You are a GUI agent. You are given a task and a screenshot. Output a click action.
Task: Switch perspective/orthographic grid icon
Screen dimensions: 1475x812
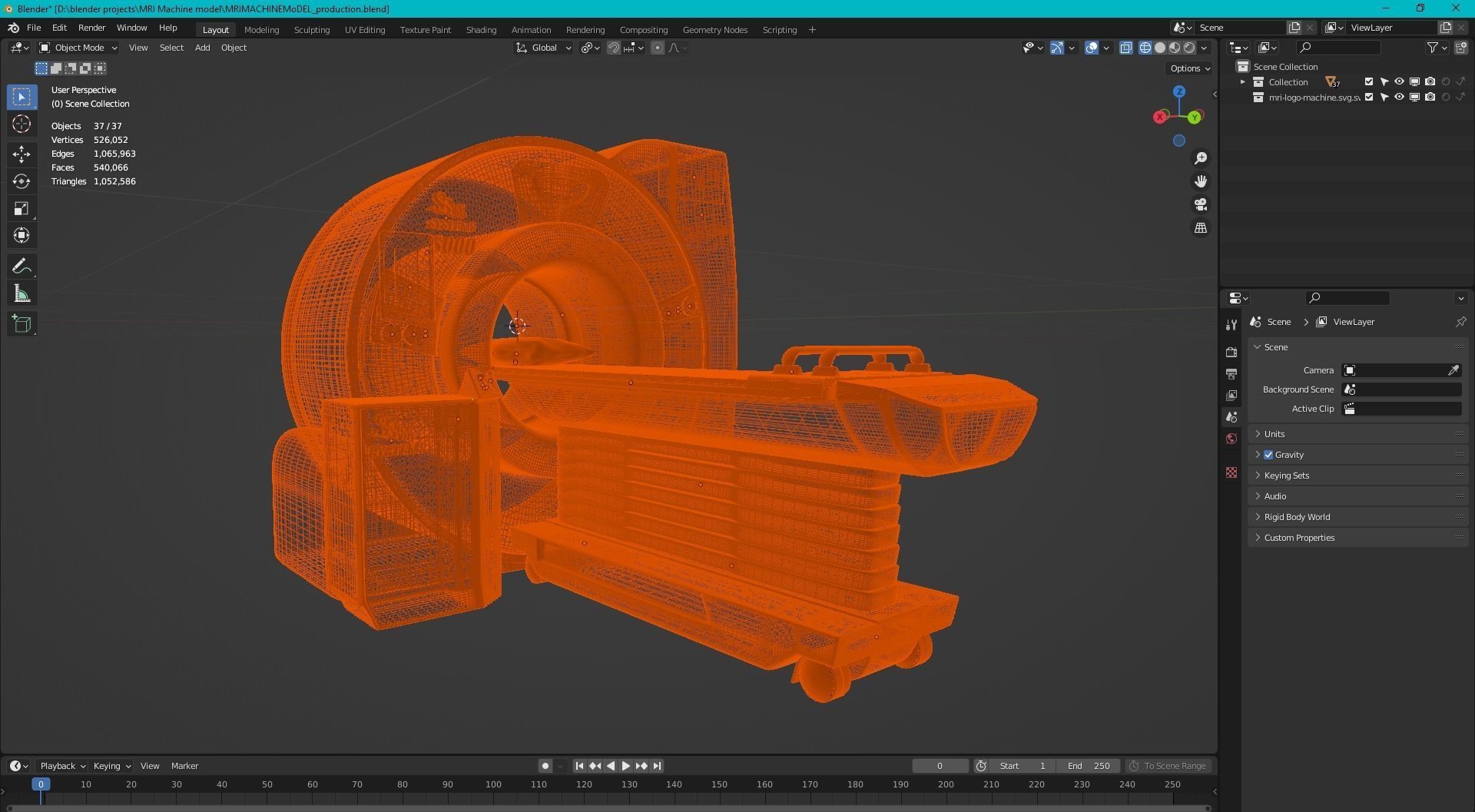coord(1200,228)
